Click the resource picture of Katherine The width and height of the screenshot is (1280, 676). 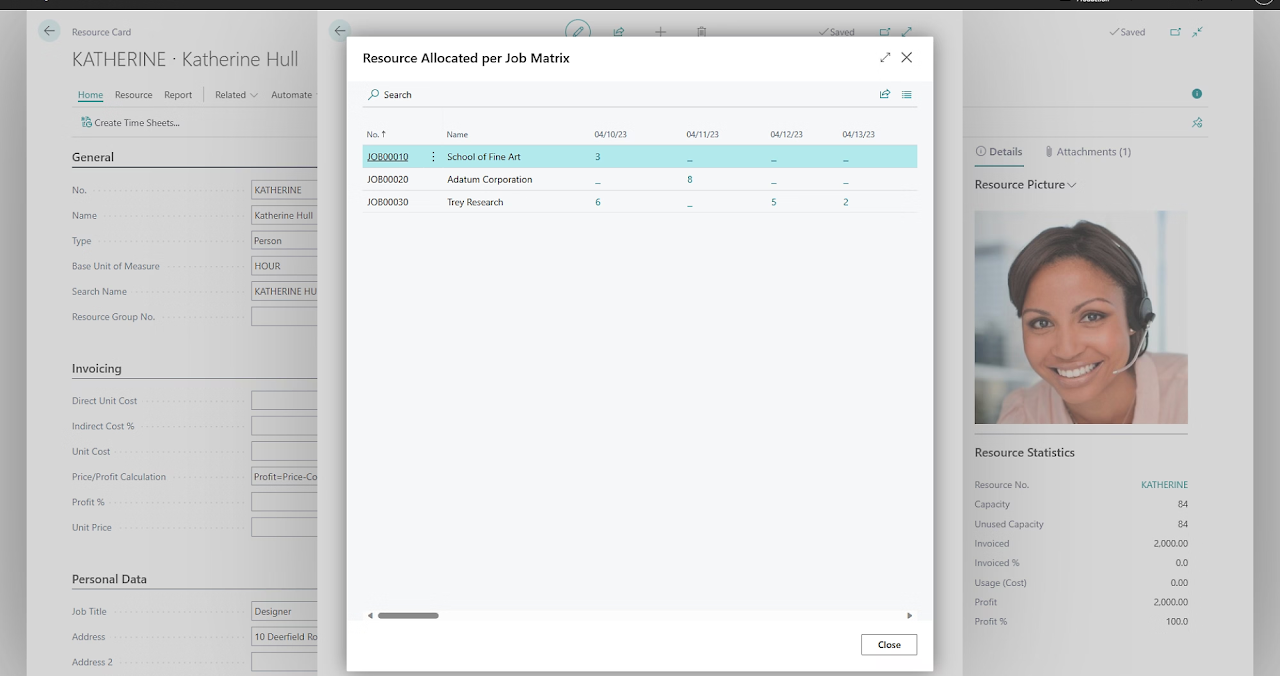(x=1081, y=317)
